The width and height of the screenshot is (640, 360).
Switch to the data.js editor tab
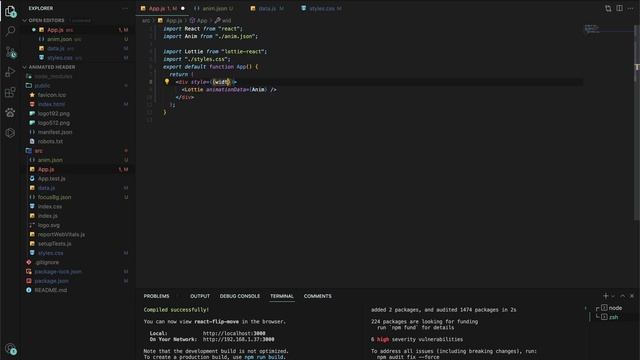267,8
